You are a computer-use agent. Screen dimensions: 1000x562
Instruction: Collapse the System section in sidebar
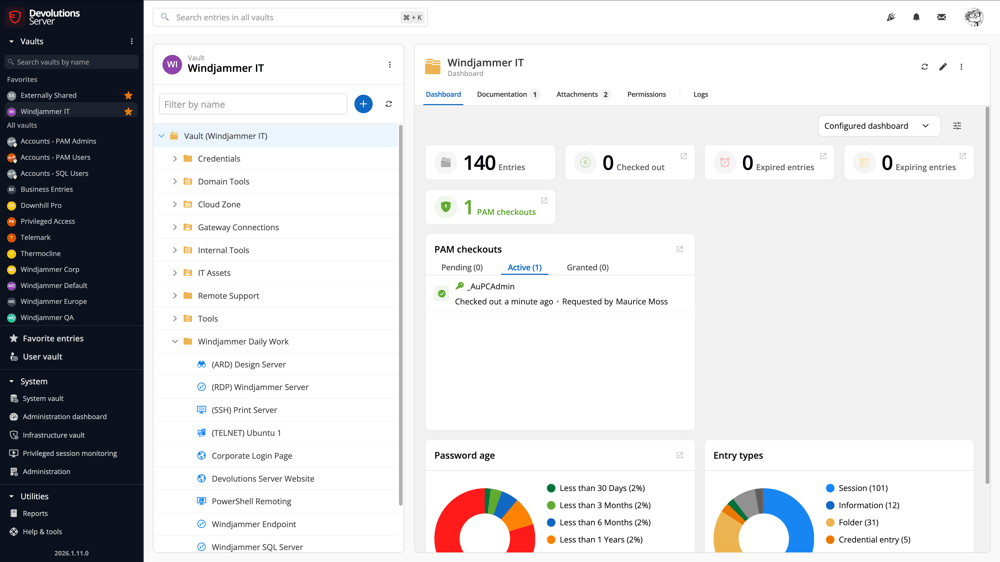pyautogui.click(x=12, y=381)
